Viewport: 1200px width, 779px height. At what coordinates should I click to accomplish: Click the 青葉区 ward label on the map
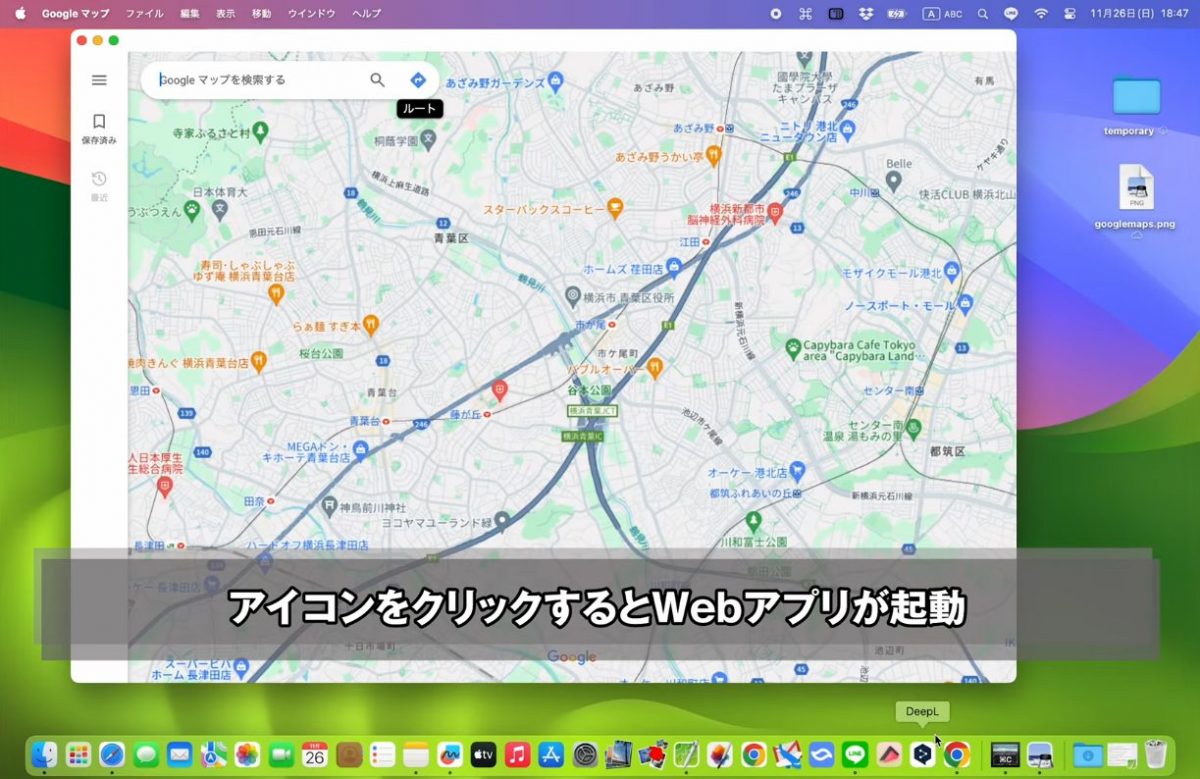451,239
